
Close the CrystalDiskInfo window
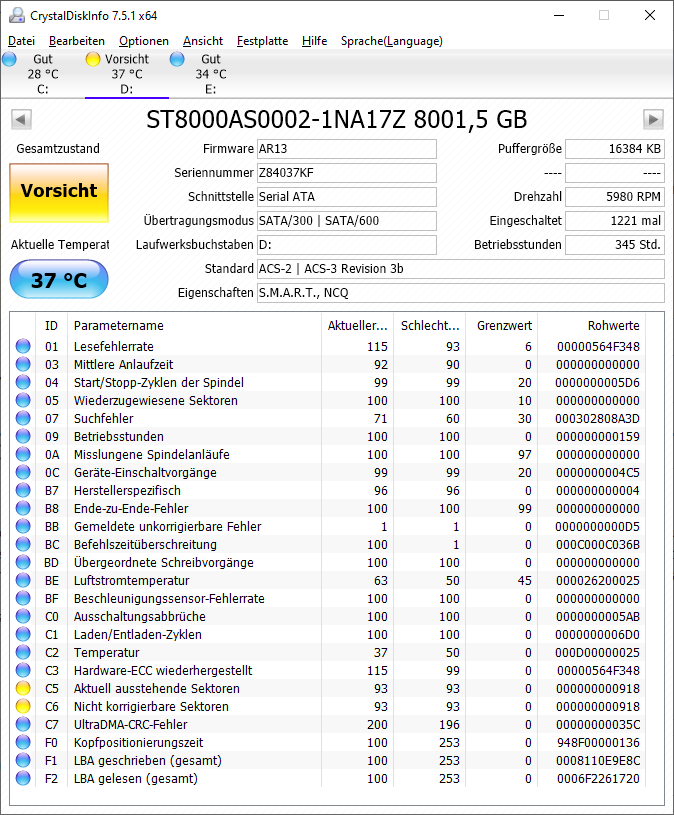click(650, 16)
